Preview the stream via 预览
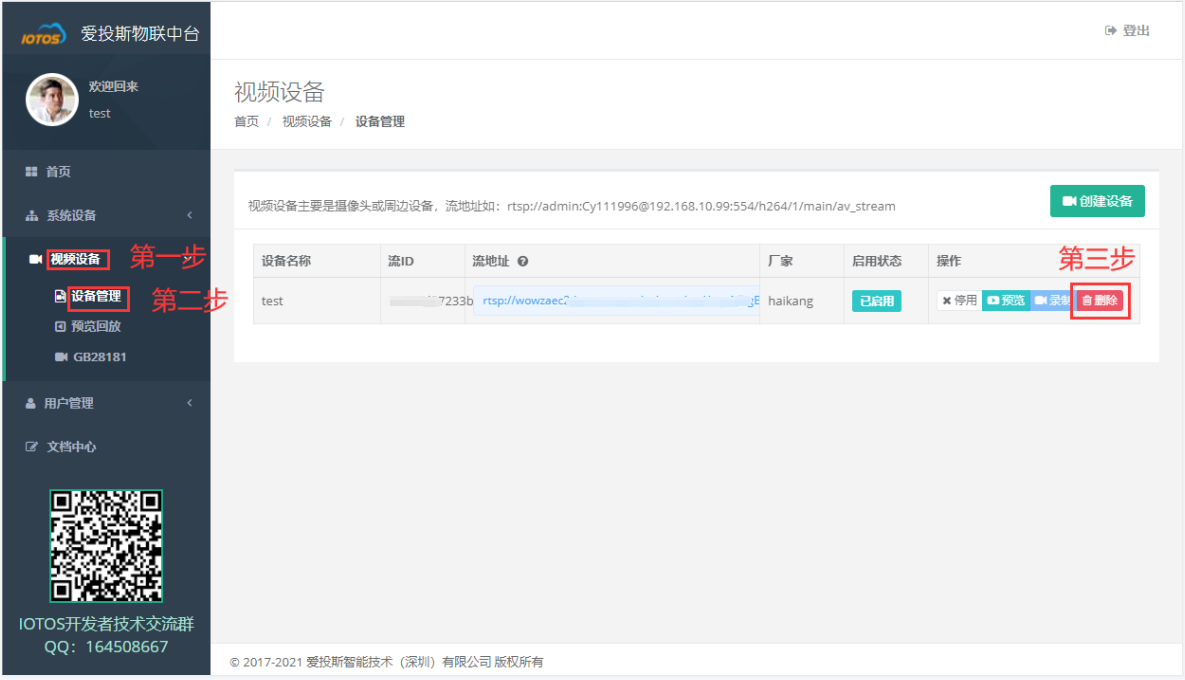The height and width of the screenshot is (680, 1185). coord(1006,299)
